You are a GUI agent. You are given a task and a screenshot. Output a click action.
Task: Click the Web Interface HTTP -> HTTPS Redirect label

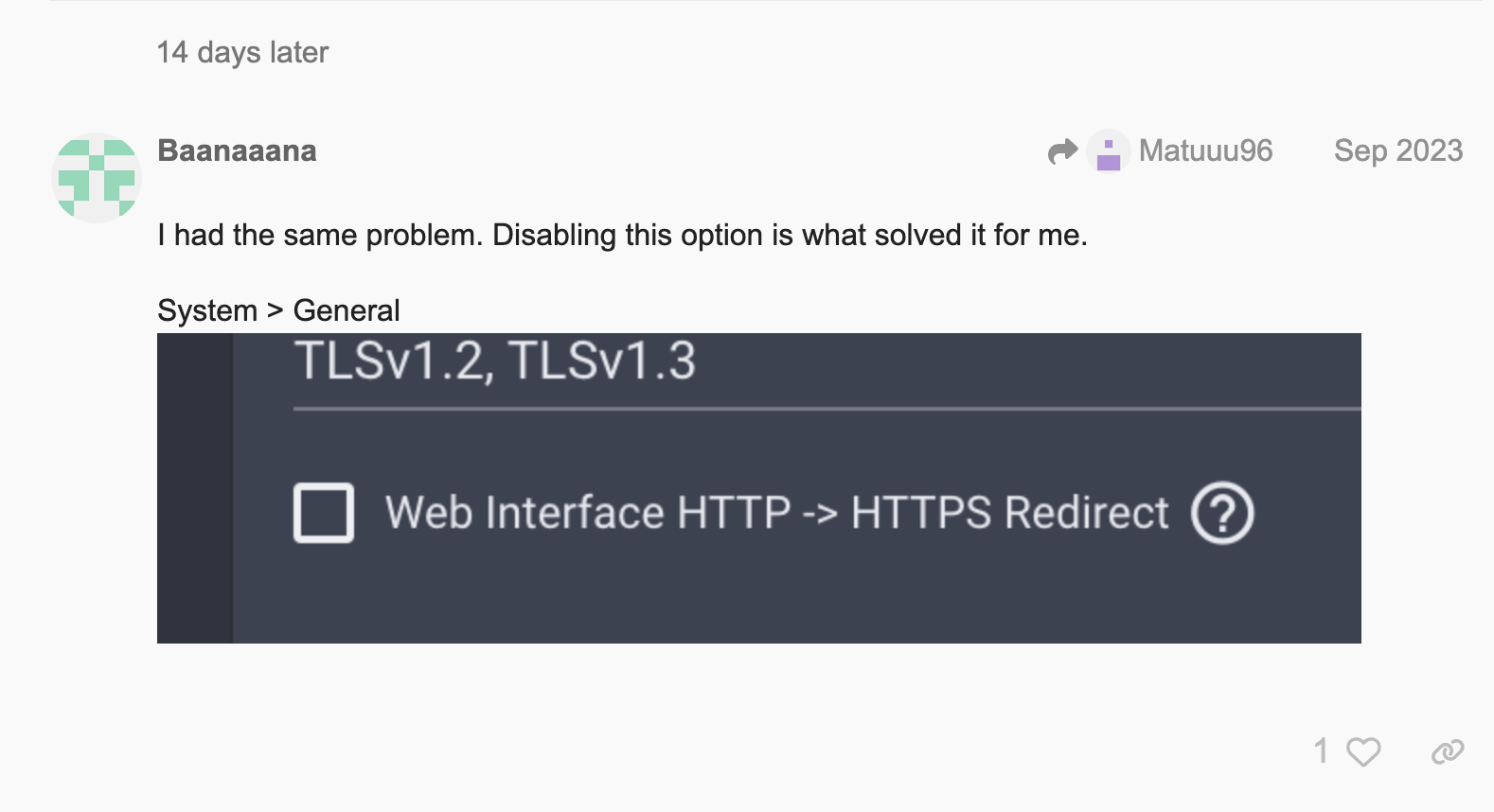776,513
